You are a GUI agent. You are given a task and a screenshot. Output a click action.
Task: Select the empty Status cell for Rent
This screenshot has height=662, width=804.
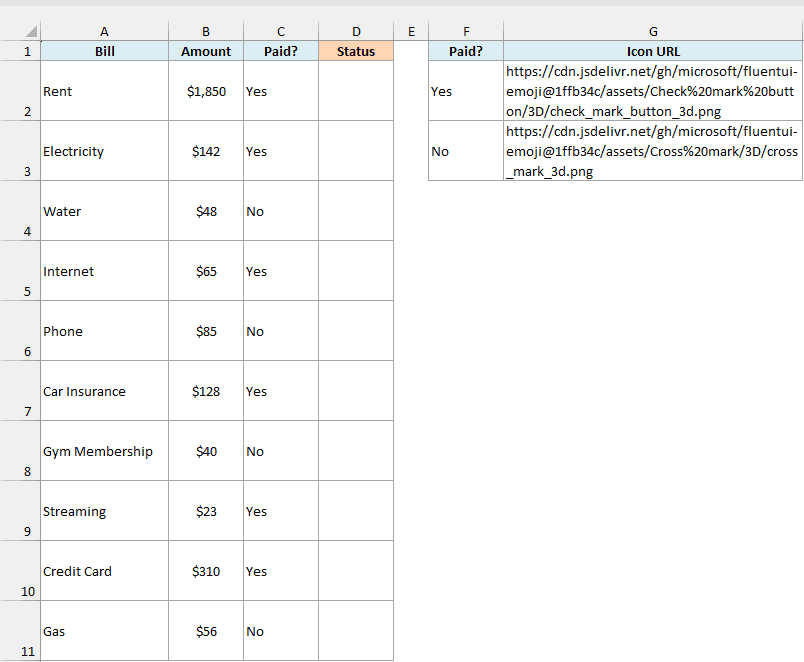click(356, 91)
